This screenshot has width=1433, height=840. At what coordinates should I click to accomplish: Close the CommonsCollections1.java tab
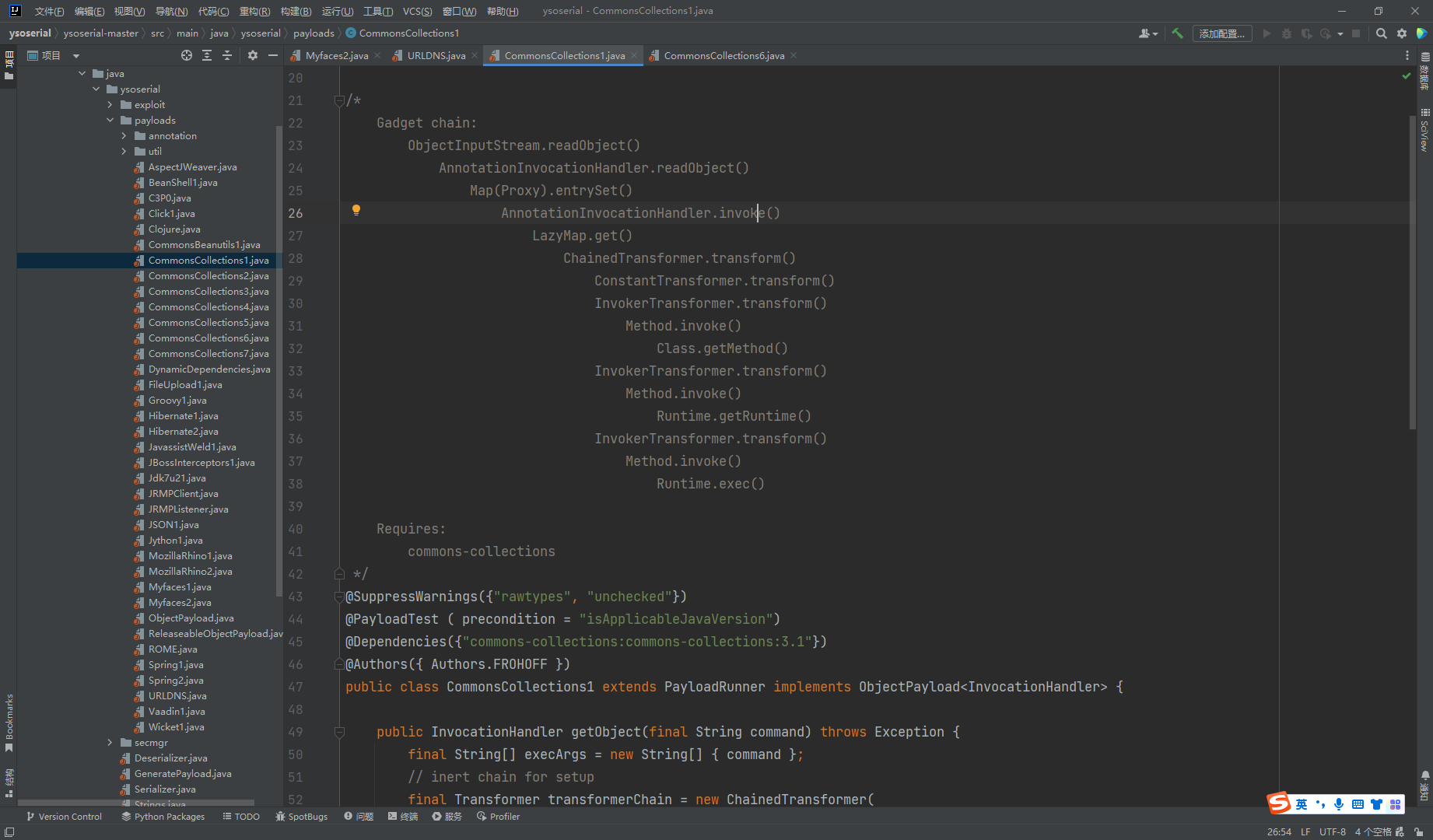point(634,55)
